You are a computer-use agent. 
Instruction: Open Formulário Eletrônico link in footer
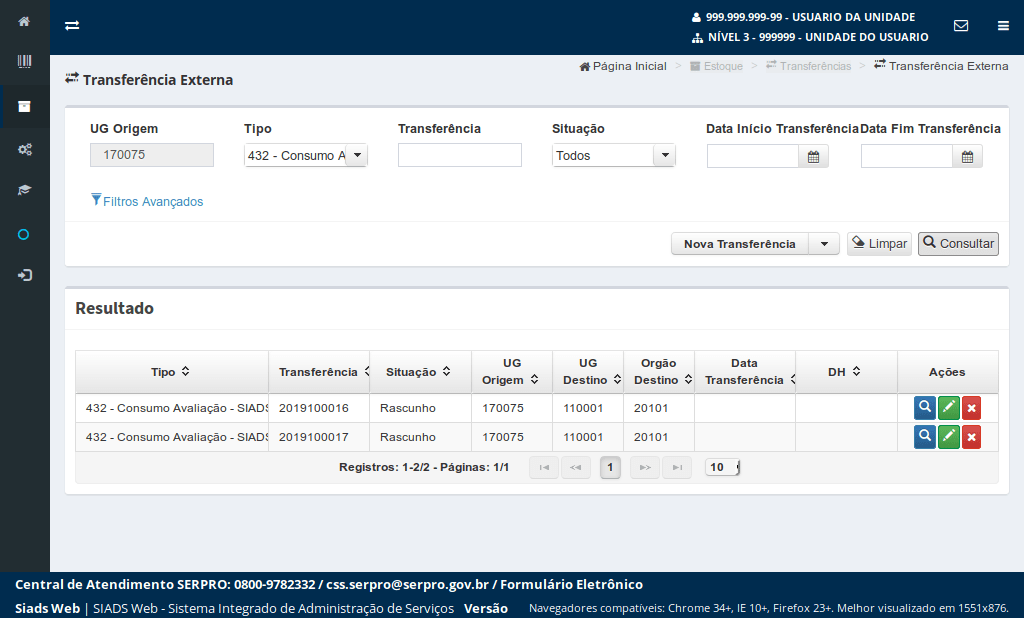pyautogui.click(x=571, y=584)
